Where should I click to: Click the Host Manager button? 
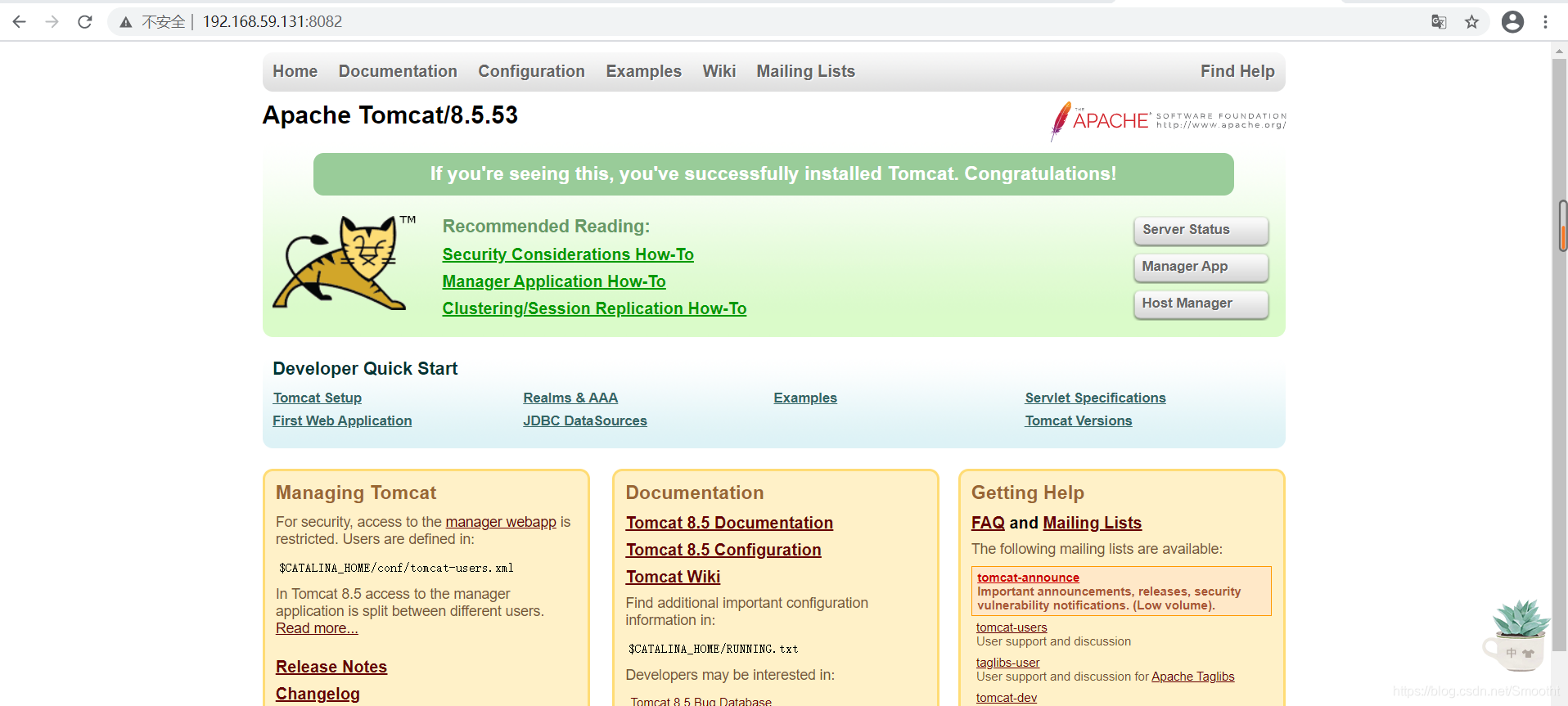click(x=1201, y=304)
